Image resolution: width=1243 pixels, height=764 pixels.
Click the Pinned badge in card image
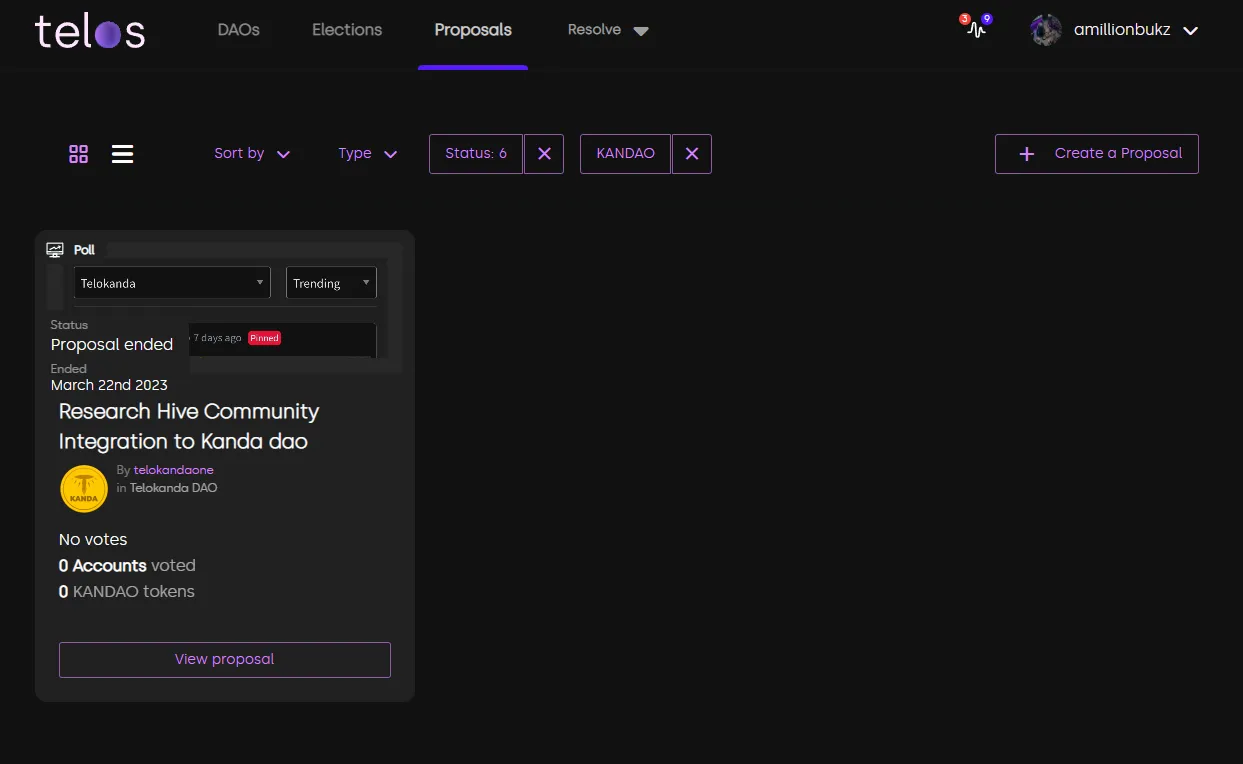click(265, 338)
